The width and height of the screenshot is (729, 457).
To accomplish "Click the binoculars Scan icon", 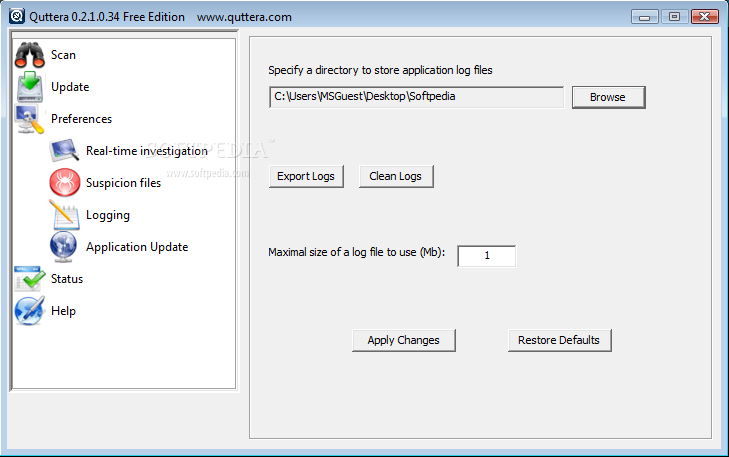I will tap(30, 55).
